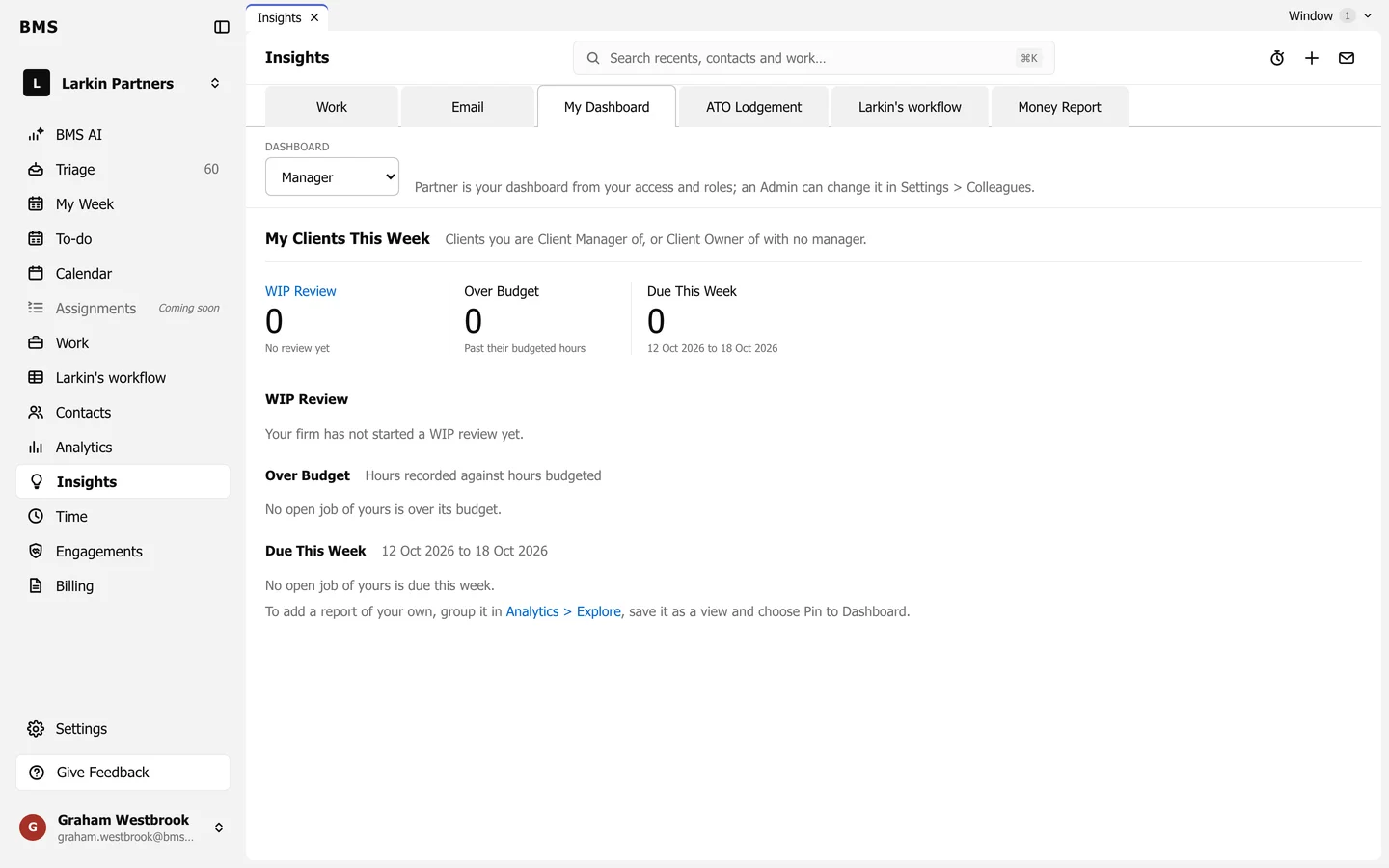Click the Due This Week count card
1389x868 pixels.
[712, 319]
